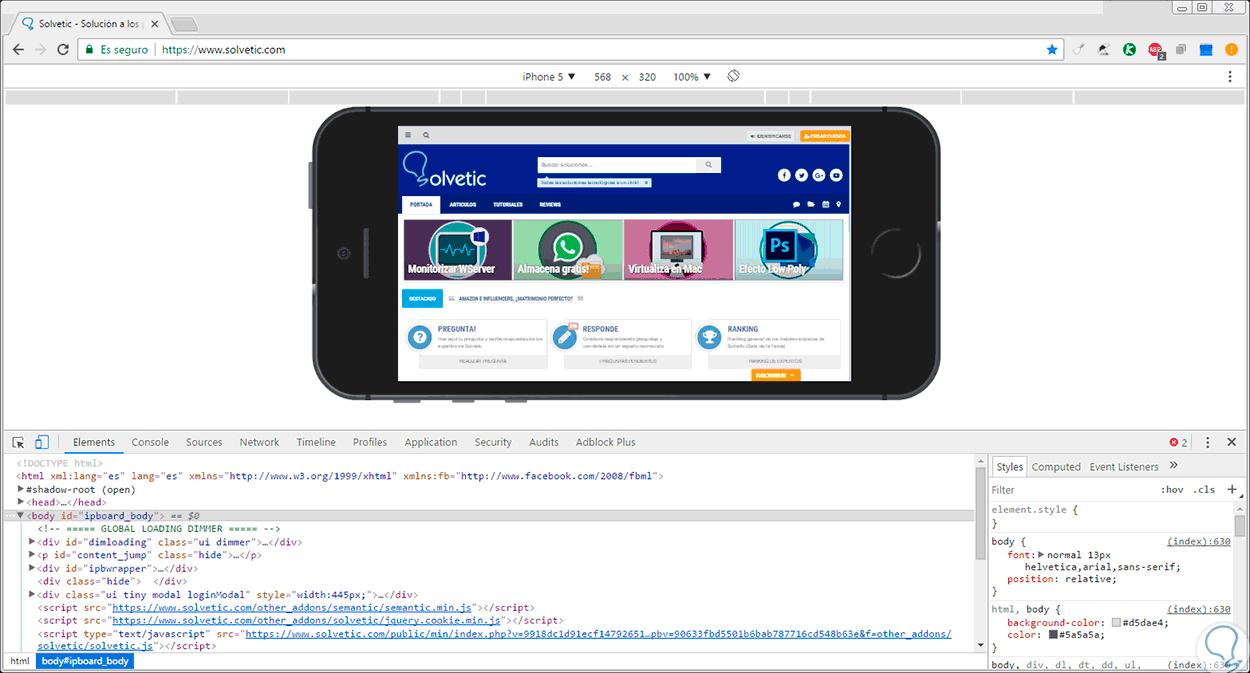Click the blue calendar extension icon
This screenshot has width=1250, height=673.
pyautogui.click(x=1205, y=49)
